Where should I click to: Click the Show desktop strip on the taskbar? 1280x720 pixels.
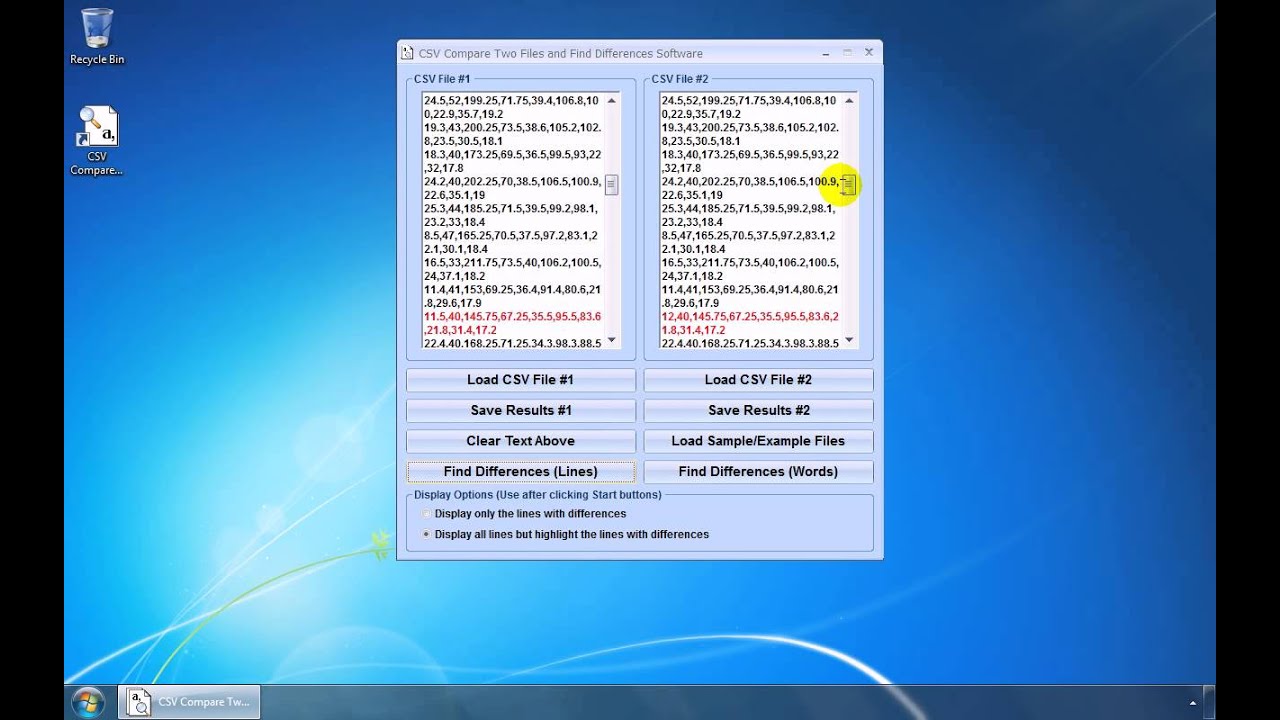1210,702
